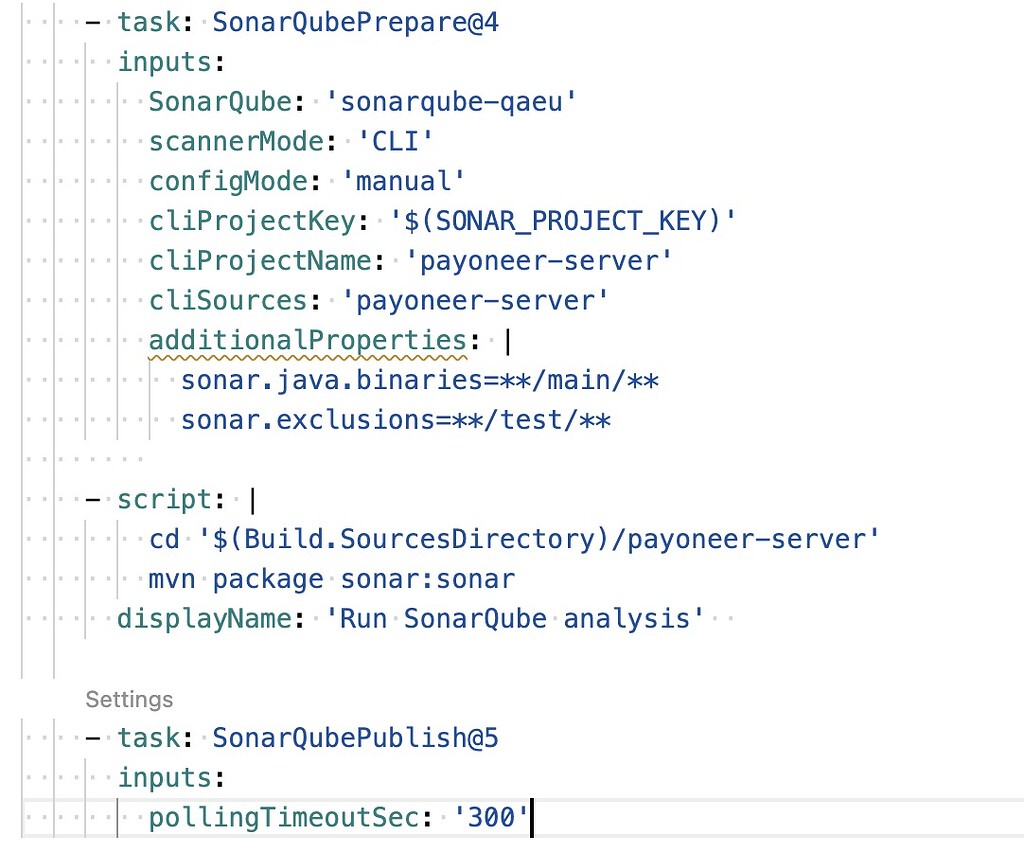The height and width of the screenshot is (853, 1024).
Task: Click the cliProjectKey variable reference
Action: tap(565, 221)
